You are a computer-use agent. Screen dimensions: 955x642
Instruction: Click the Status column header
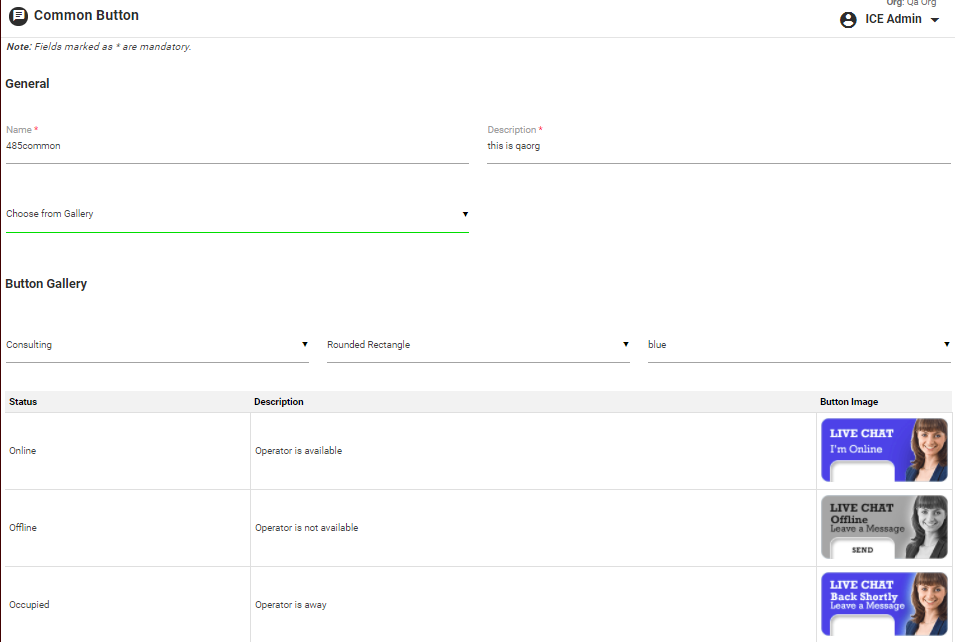click(23, 402)
